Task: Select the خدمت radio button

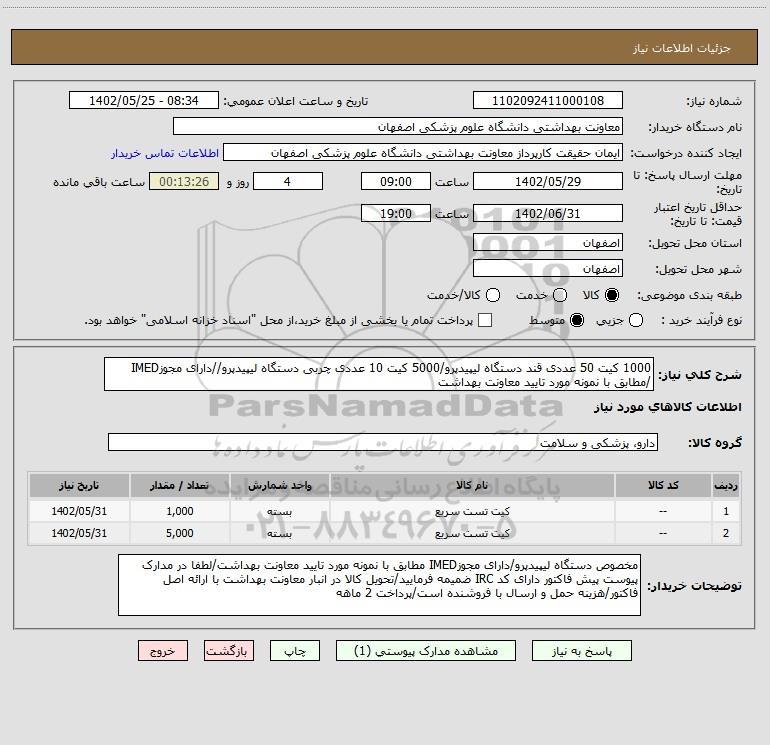Action: click(x=560, y=295)
